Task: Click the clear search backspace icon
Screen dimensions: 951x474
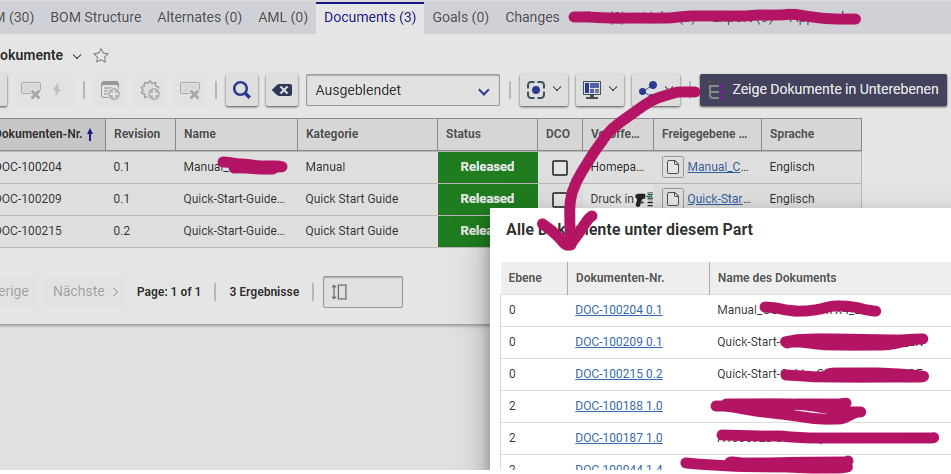Action: pyautogui.click(x=283, y=90)
